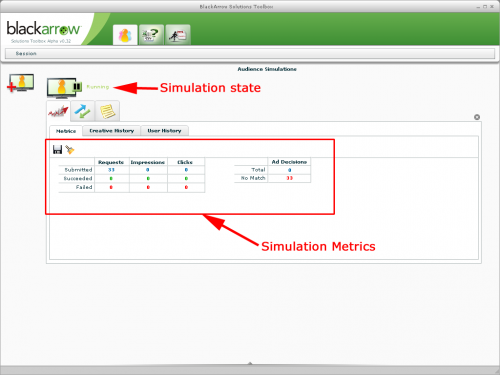Close the simulation panel

pyautogui.click(x=477, y=117)
